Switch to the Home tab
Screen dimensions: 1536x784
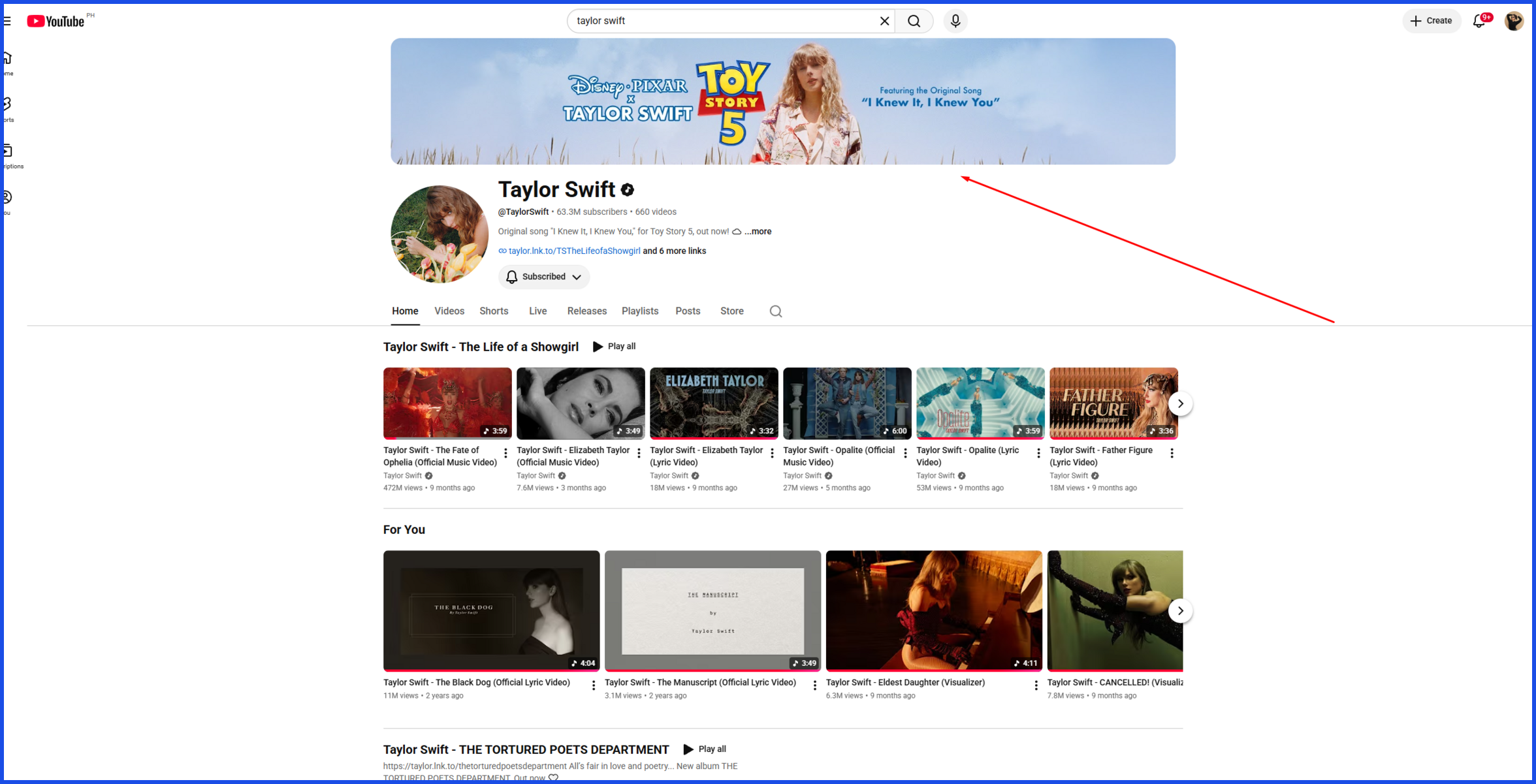coord(405,311)
